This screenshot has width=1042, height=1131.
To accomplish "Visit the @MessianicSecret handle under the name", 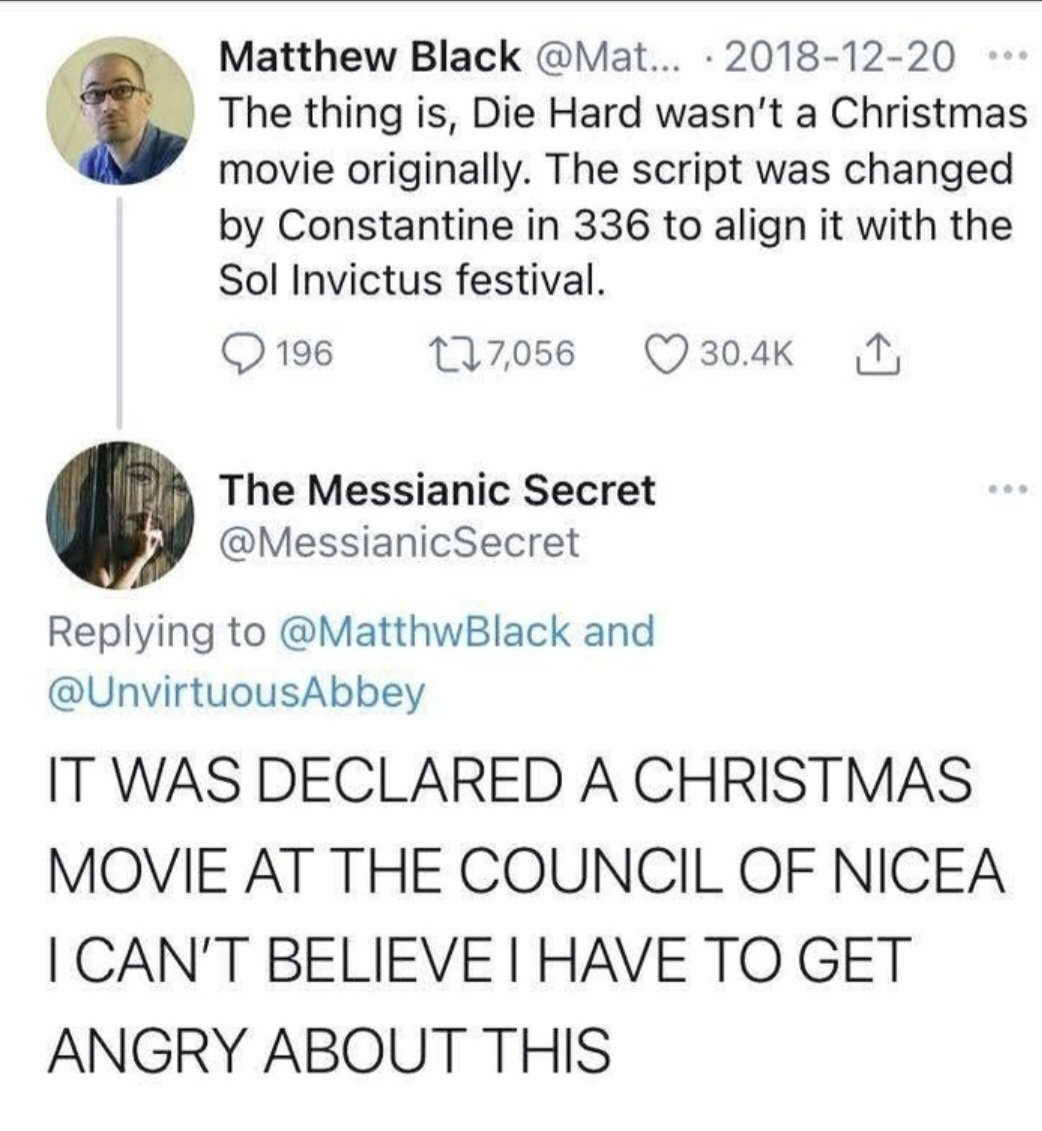I will (398, 542).
